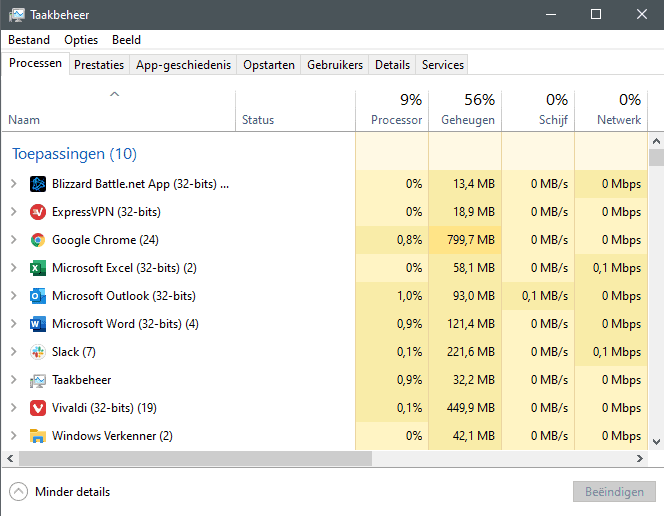Click the horizontal scrollbar right arrow
This screenshot has height=516, width=664.
click(639, 458)
